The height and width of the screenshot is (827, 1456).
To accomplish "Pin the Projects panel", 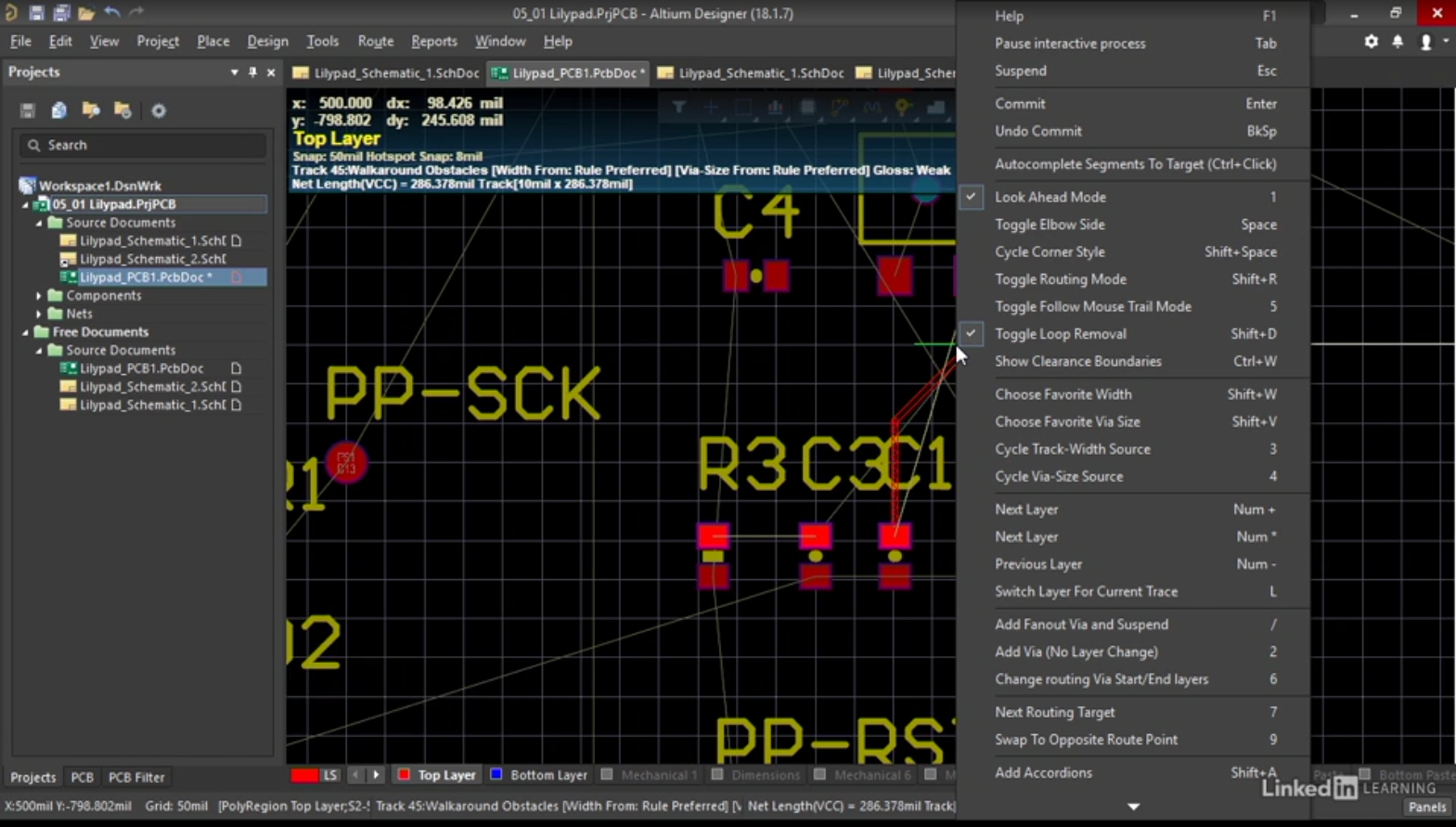I will coord(252,72).
